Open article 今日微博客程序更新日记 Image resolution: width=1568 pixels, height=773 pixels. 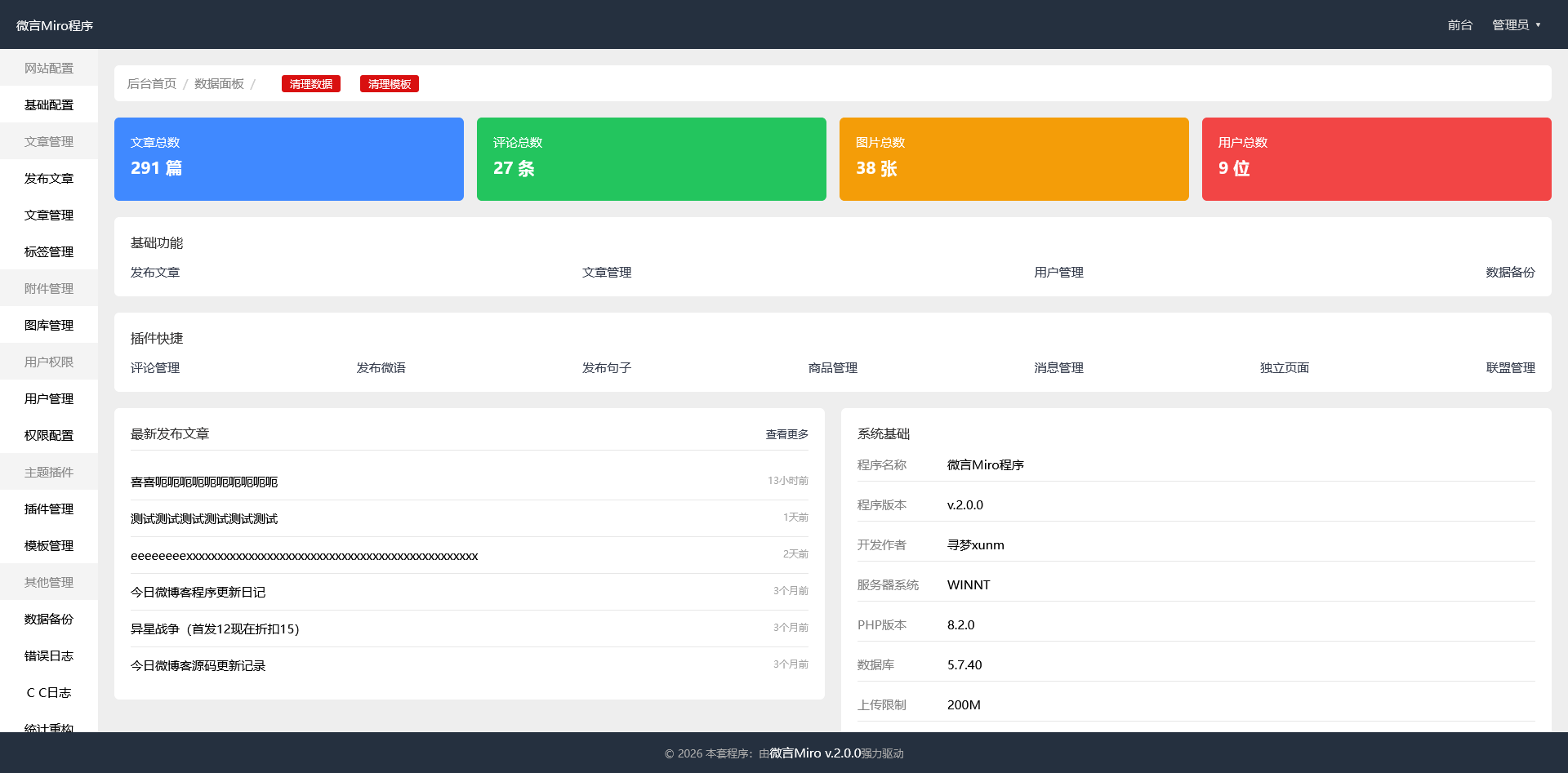[198, 592]
